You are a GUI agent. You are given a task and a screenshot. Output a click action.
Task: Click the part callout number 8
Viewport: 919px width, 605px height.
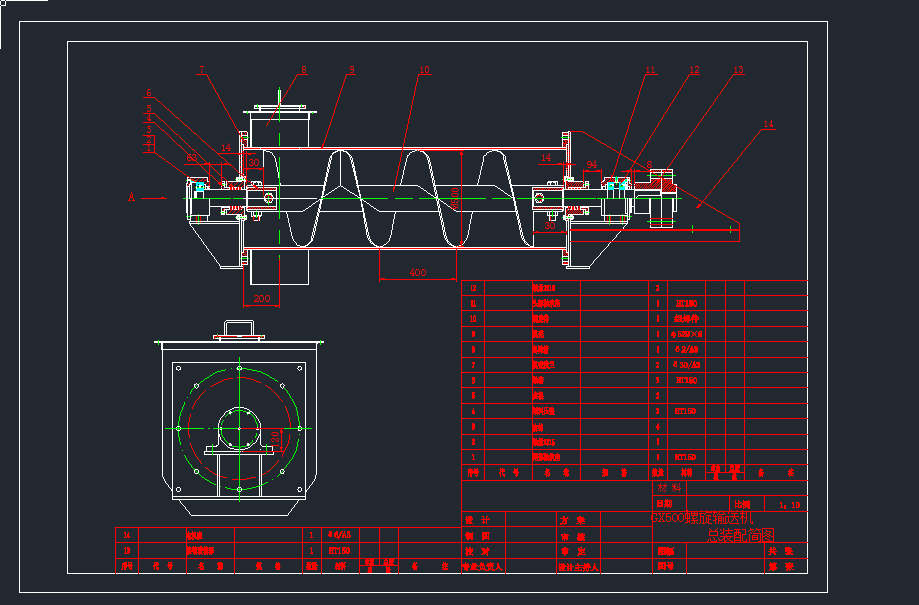coord(304,71)
